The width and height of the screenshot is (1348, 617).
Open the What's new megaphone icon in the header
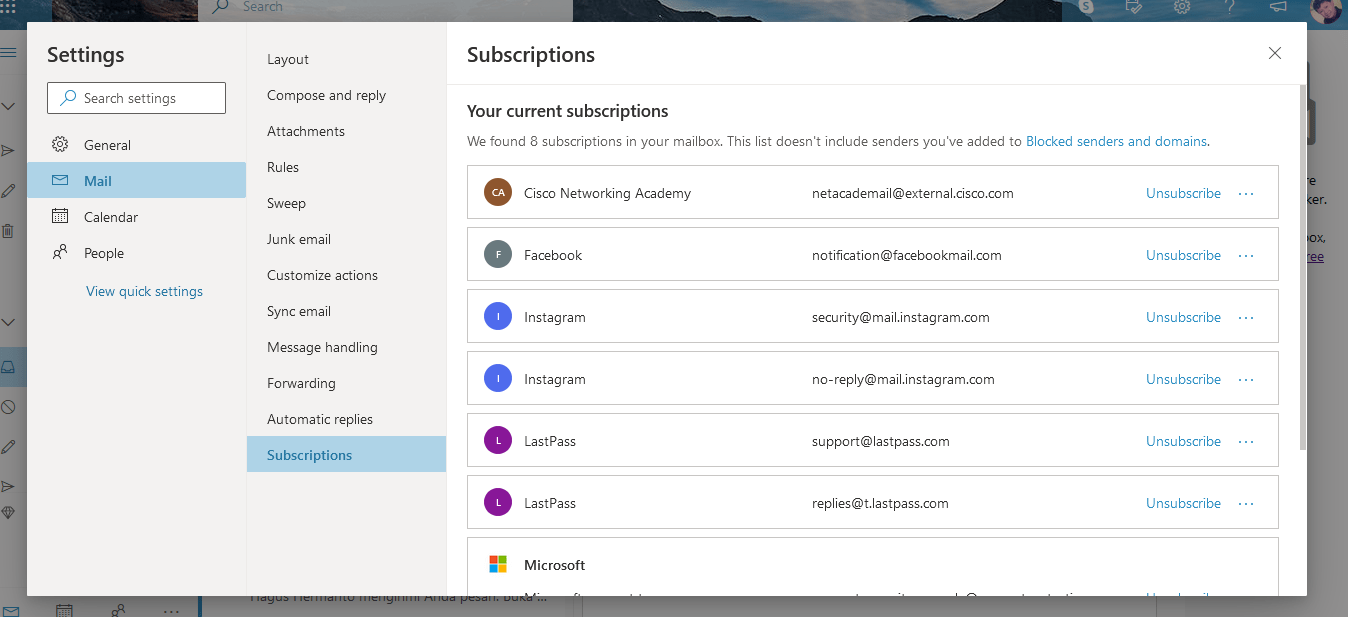(x=1278, y=6)
